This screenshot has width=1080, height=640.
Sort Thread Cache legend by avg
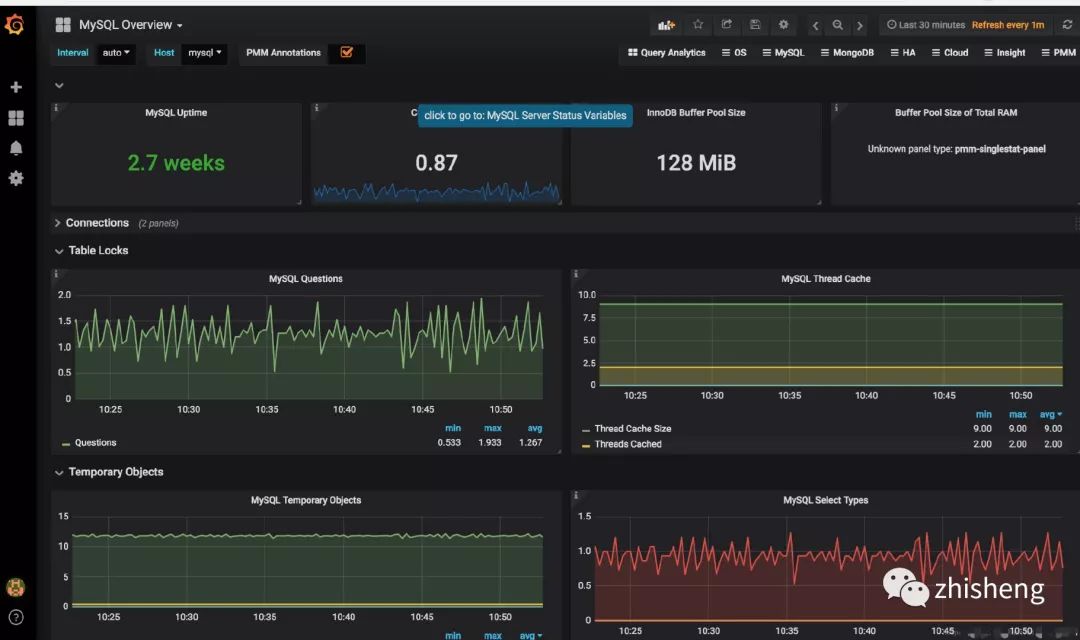tap(1050, 415)
